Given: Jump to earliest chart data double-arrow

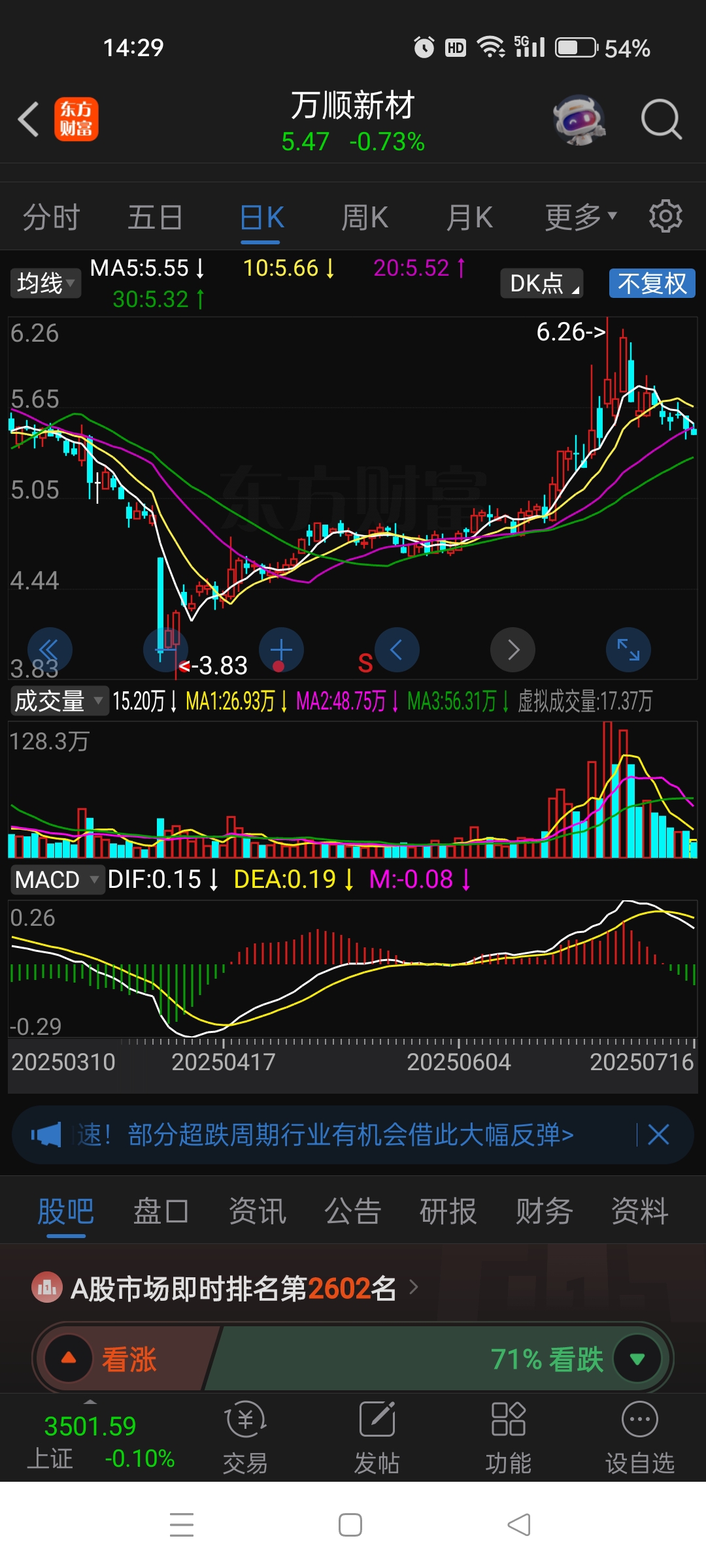Looking at the screenshot, I should tap(50, 650).
